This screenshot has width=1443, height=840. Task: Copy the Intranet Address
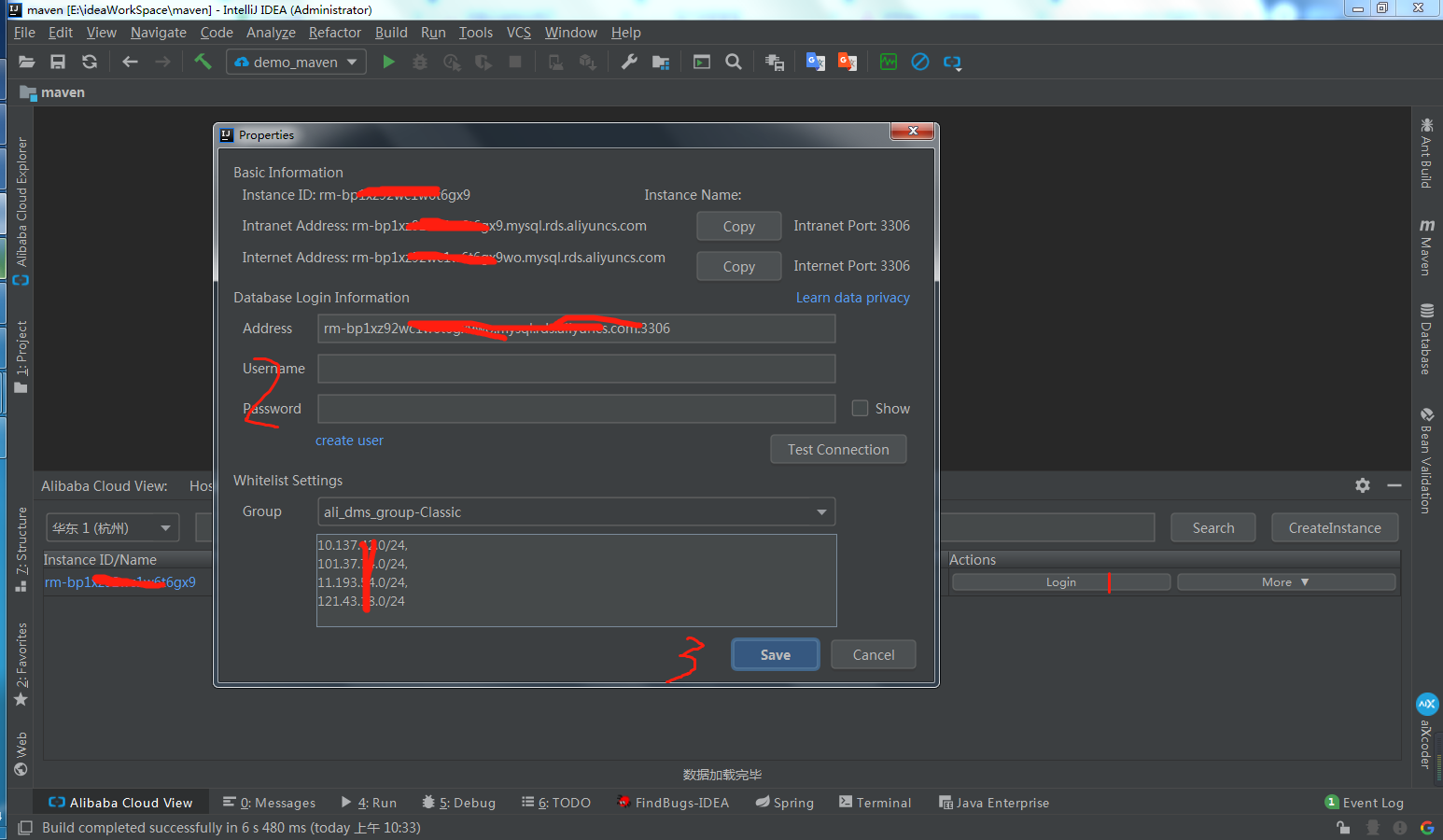[x=739, y=226]
